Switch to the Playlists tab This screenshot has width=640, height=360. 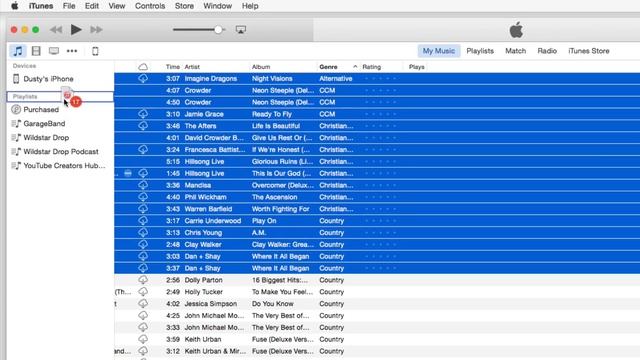click(480, 51)
